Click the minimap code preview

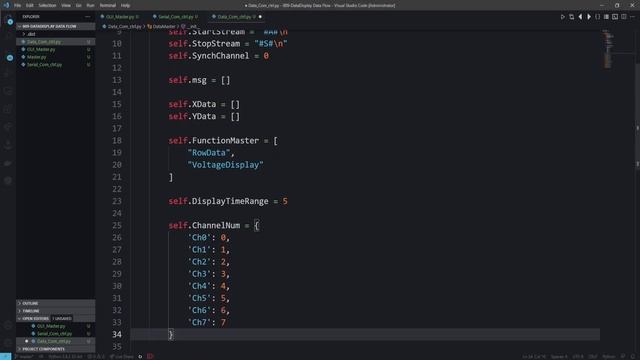click(x=608, y=49)
